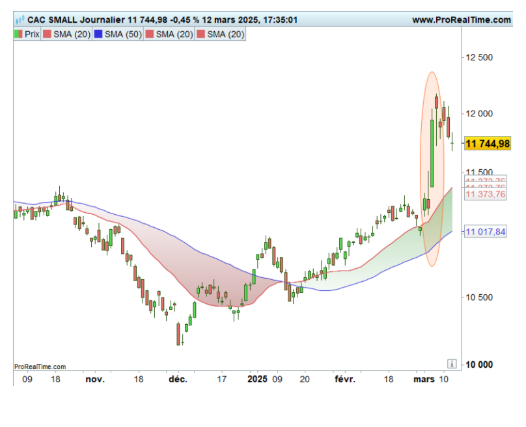
Task: Click the 2025 date axis label
Action: [x=257, y=379]
